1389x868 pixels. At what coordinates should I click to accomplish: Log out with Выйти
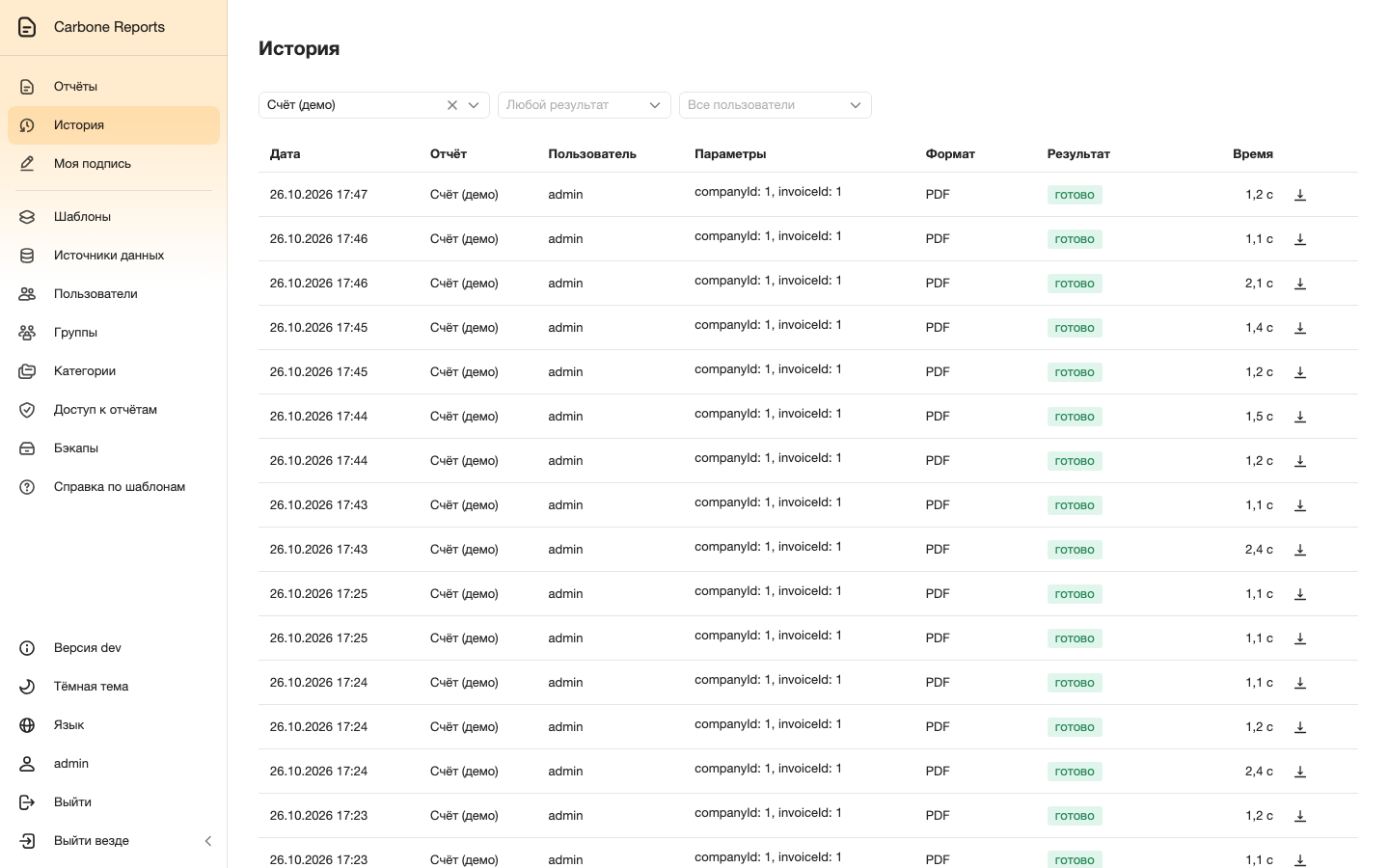coord(114,802)
